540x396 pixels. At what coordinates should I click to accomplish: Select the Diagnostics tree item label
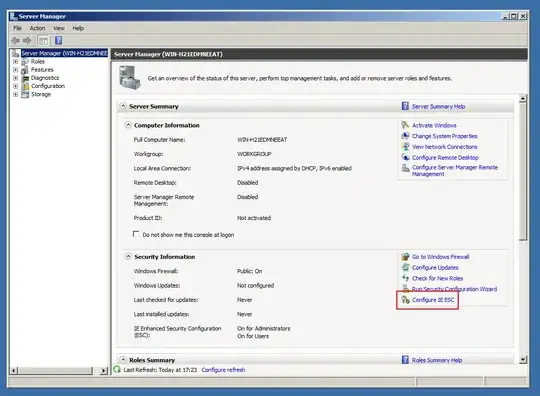click(x=45, y=78)
